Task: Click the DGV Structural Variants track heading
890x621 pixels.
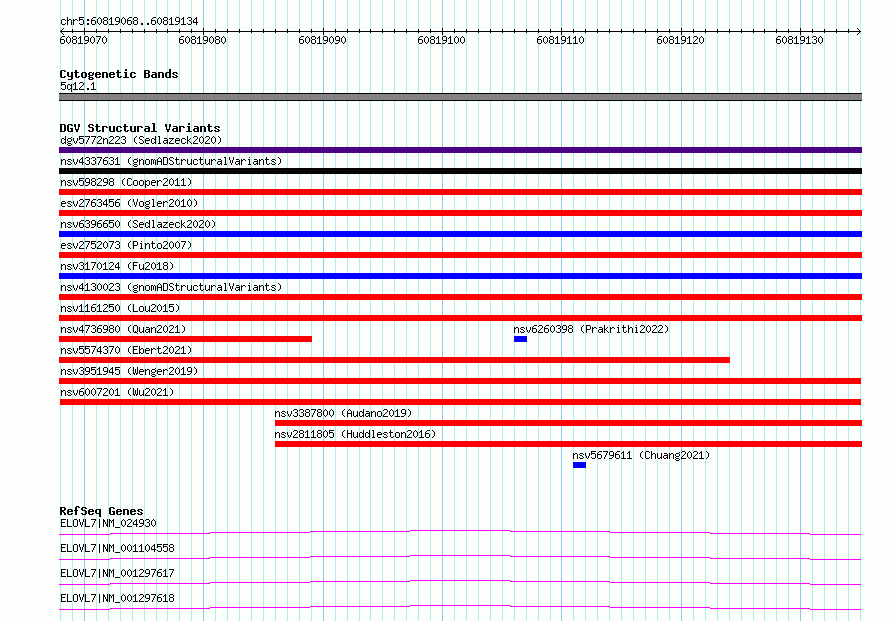Action: [140, 128]
